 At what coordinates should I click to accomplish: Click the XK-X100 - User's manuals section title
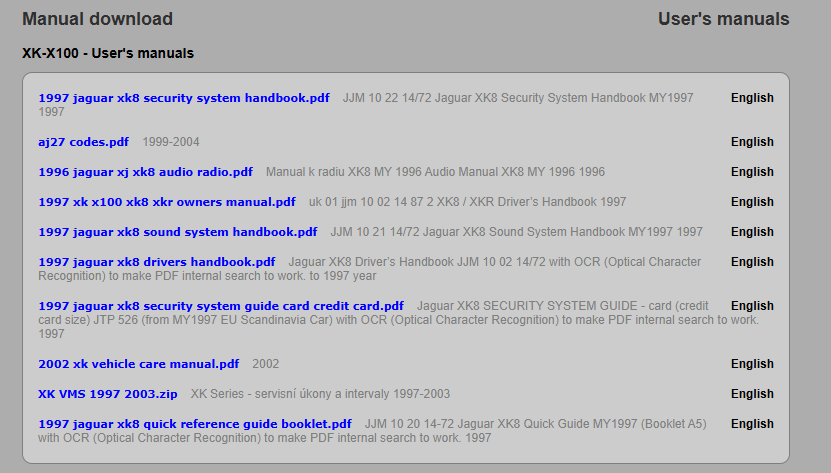click(108, 53)
